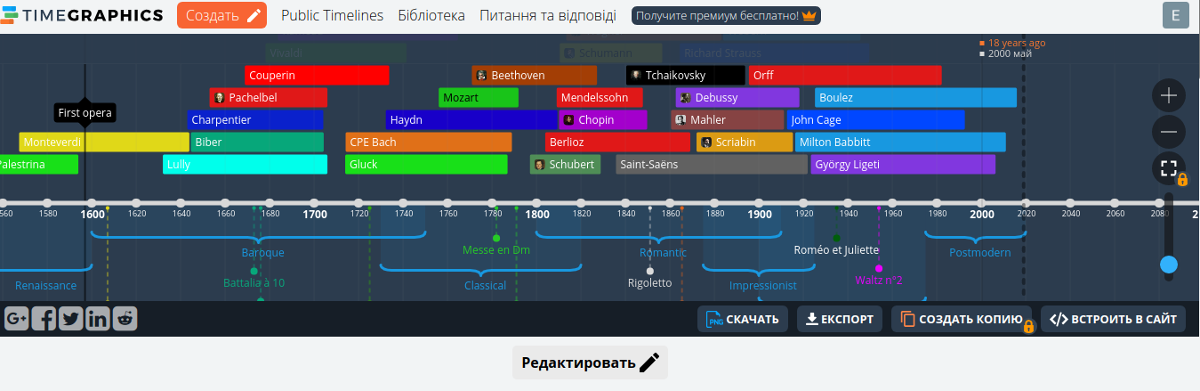Viewport: 1200px width, 391px height.
Task: Select the Berlioz timeline bar
Action: coord(618,142)
